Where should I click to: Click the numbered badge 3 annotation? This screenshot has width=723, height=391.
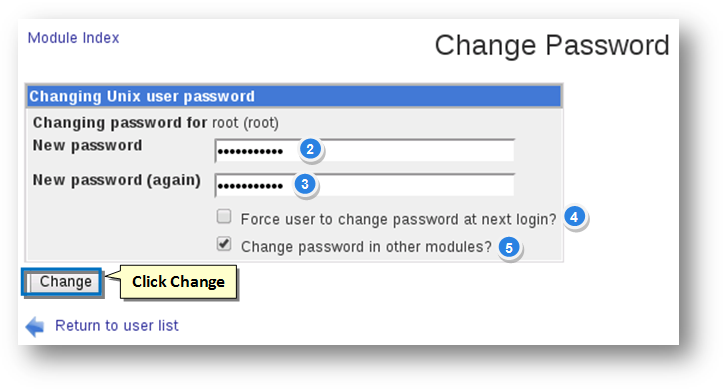pos(305,184)
